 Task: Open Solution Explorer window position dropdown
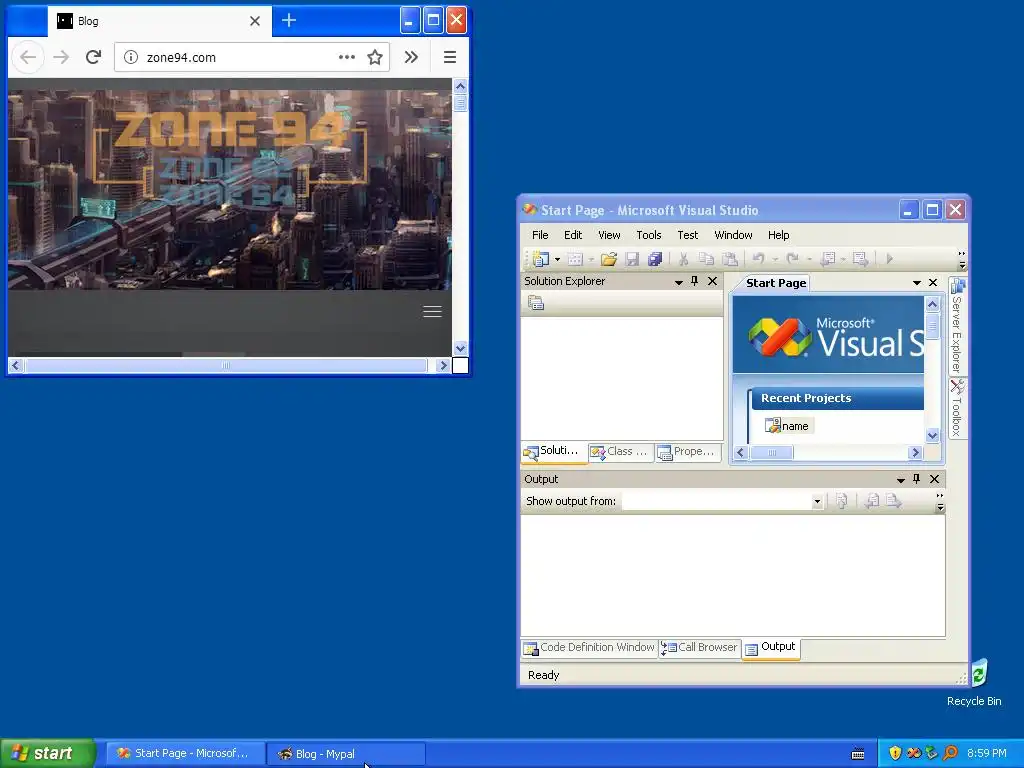pos(679,282)
